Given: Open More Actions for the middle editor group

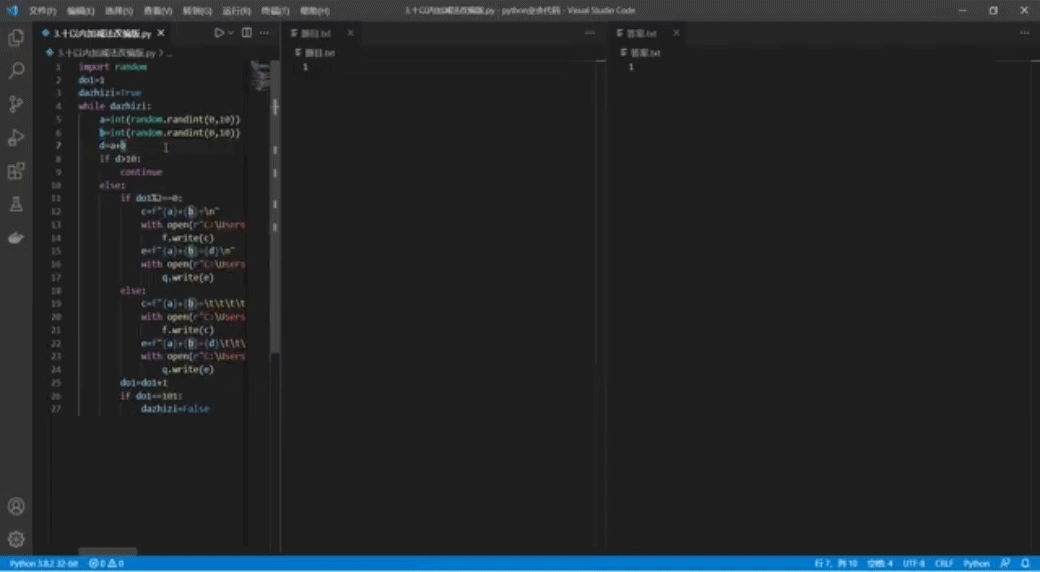Looking at the screenshot, I should click(590, 33).
